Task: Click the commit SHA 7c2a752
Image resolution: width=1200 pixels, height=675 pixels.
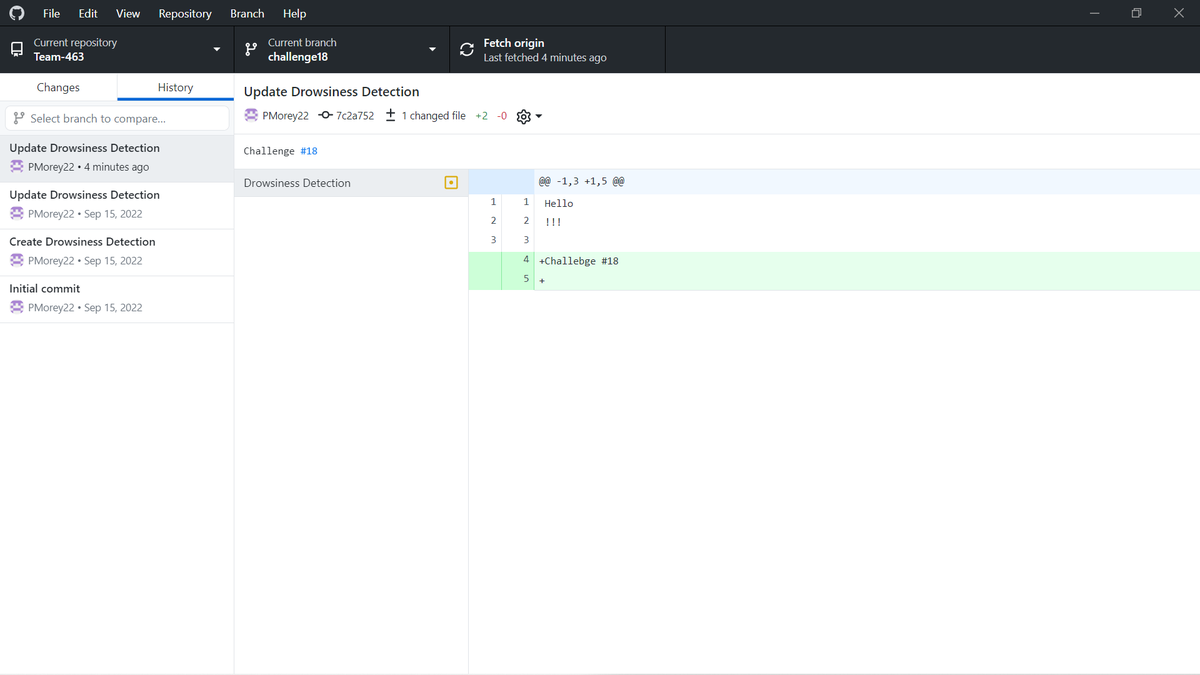Action: point(355,116)
